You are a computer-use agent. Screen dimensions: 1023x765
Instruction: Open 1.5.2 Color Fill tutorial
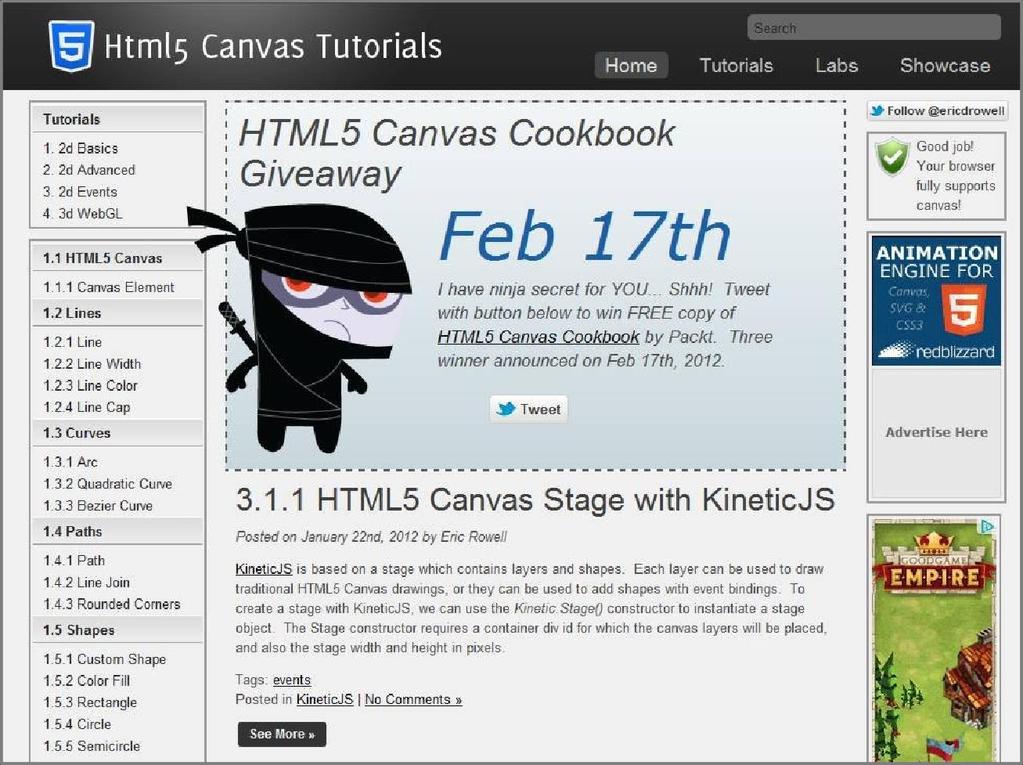coord(87,680)
